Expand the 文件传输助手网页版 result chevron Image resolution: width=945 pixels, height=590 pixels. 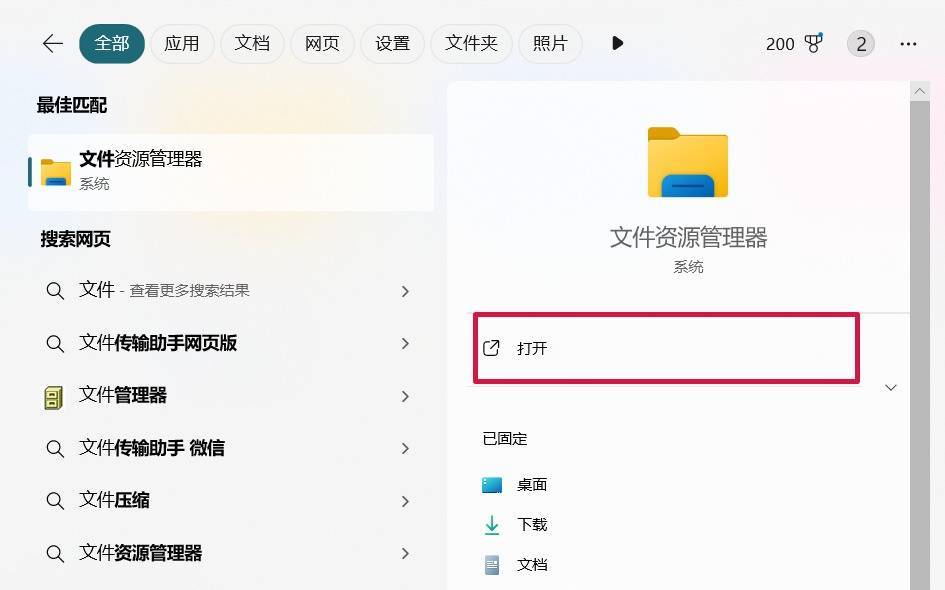(x=405, y=343)
